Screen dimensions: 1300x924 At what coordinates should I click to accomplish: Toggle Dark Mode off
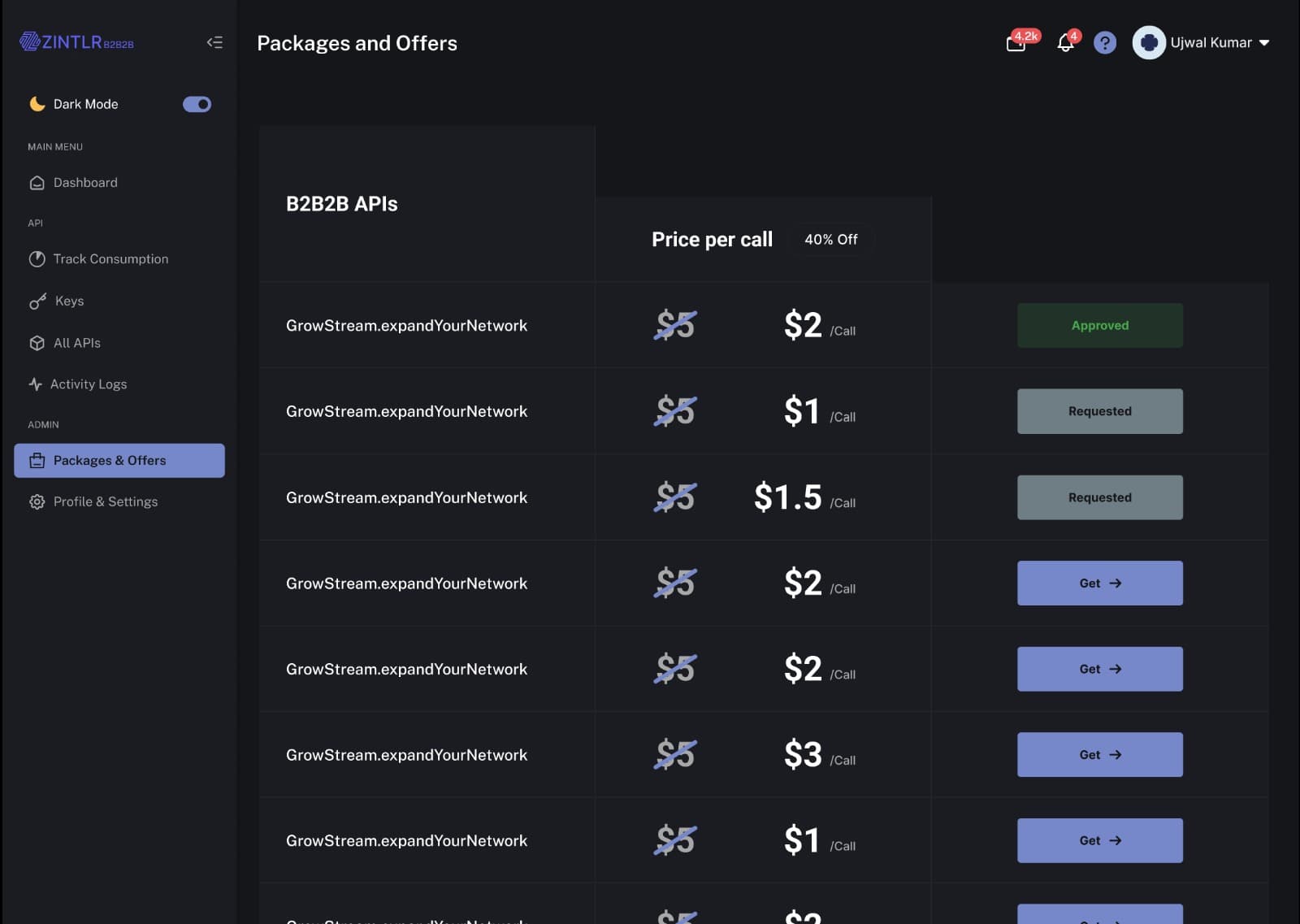pyautogui.click(x=197, y=104)
